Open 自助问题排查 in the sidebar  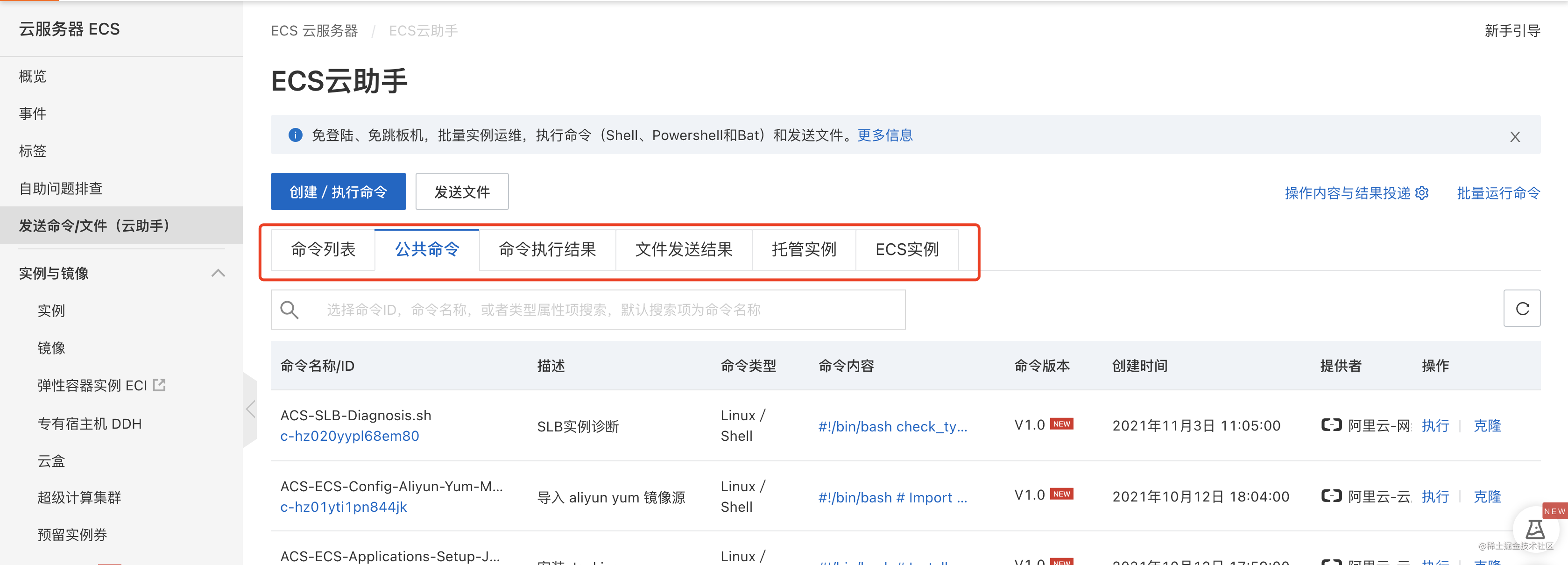point(60,188)
